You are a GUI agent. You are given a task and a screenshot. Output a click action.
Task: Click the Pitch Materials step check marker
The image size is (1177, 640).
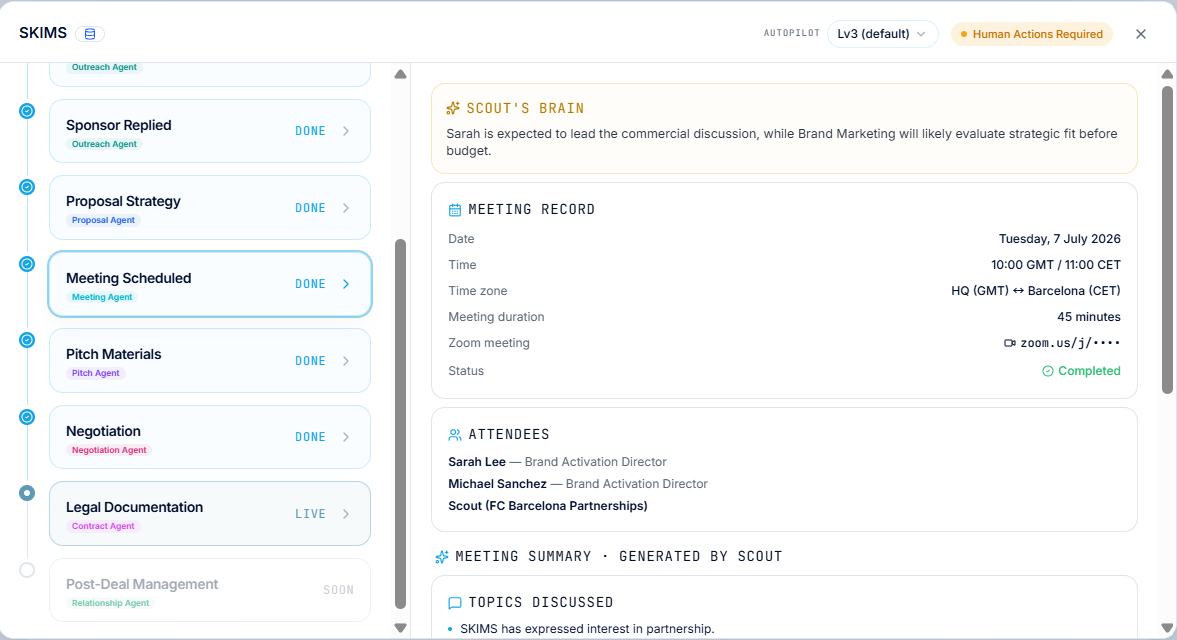(27, 340)
